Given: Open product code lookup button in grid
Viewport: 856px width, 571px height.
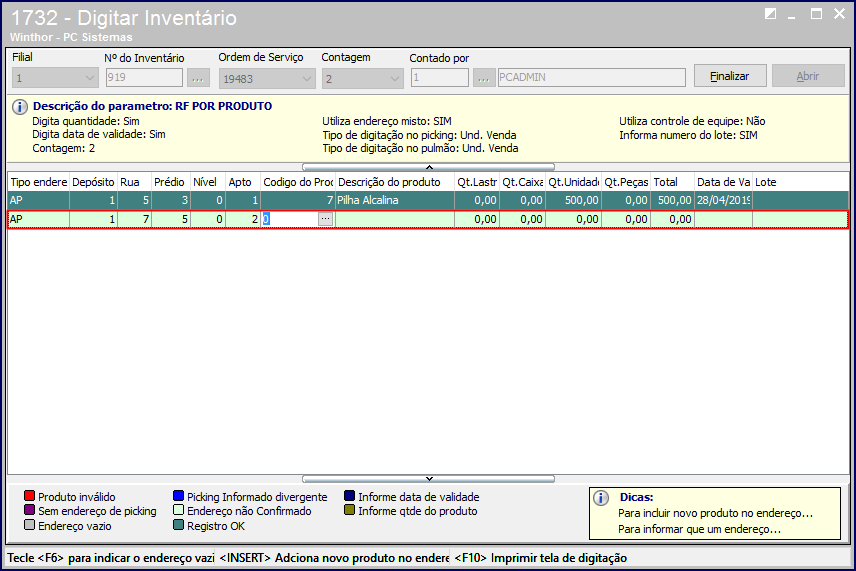Looking at the screenshot, I should [325, 218].
